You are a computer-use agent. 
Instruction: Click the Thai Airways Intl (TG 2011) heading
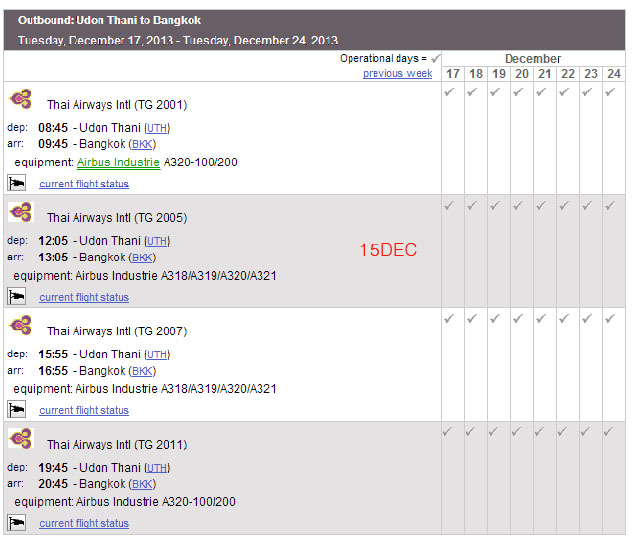pyautogui.click(x=117, y=445)
